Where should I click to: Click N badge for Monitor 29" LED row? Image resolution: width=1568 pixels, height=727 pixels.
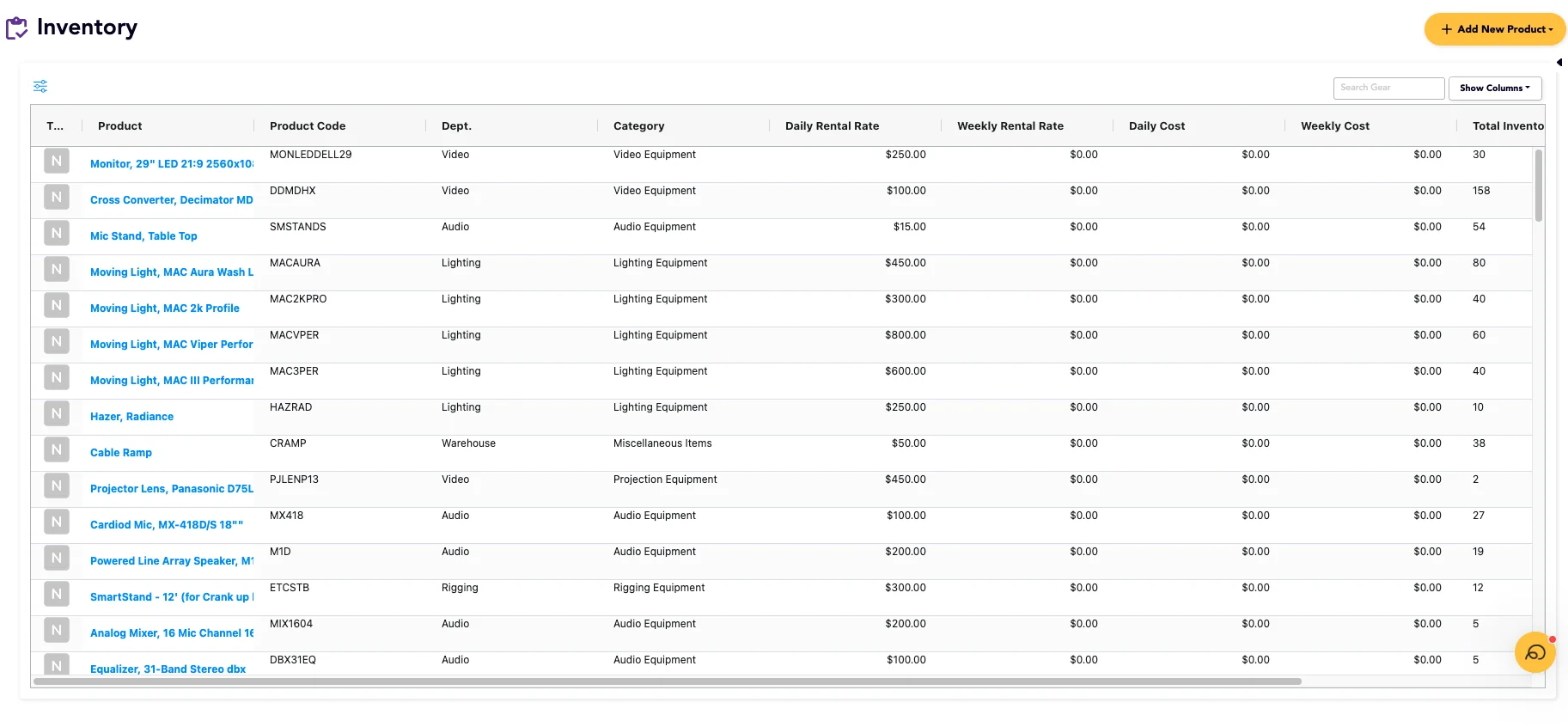[57, 161]
